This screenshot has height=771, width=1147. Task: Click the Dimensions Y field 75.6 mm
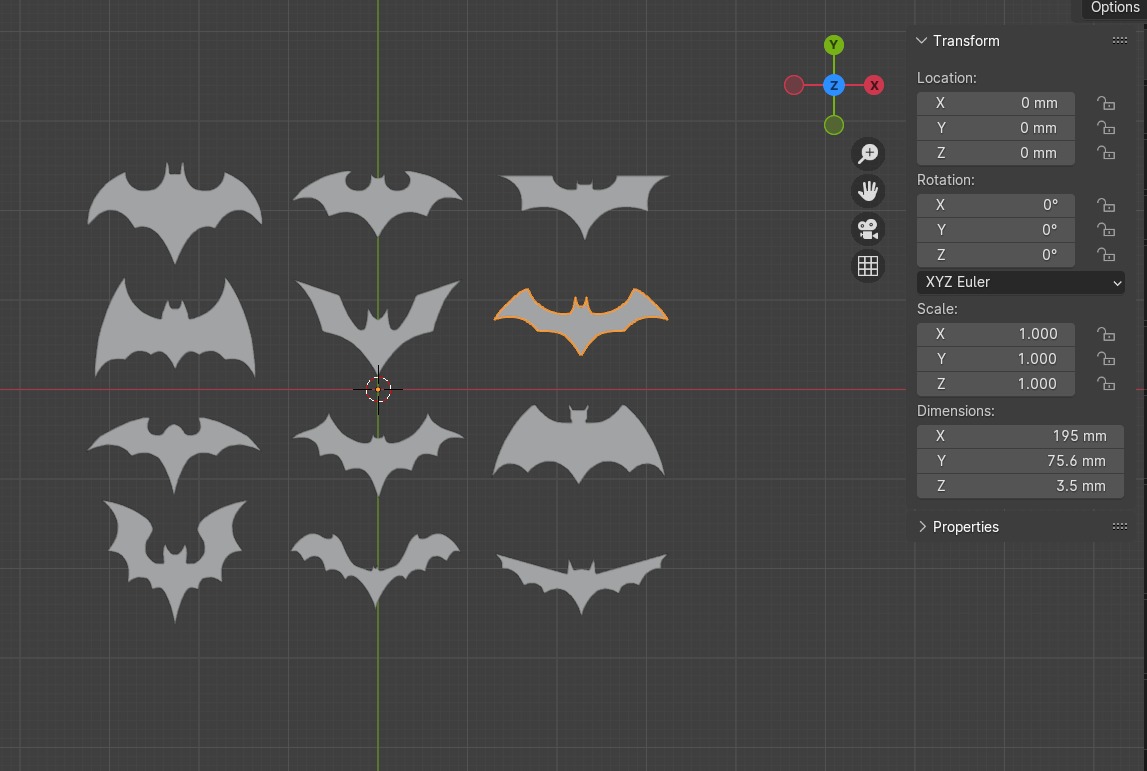[1020, 462]
